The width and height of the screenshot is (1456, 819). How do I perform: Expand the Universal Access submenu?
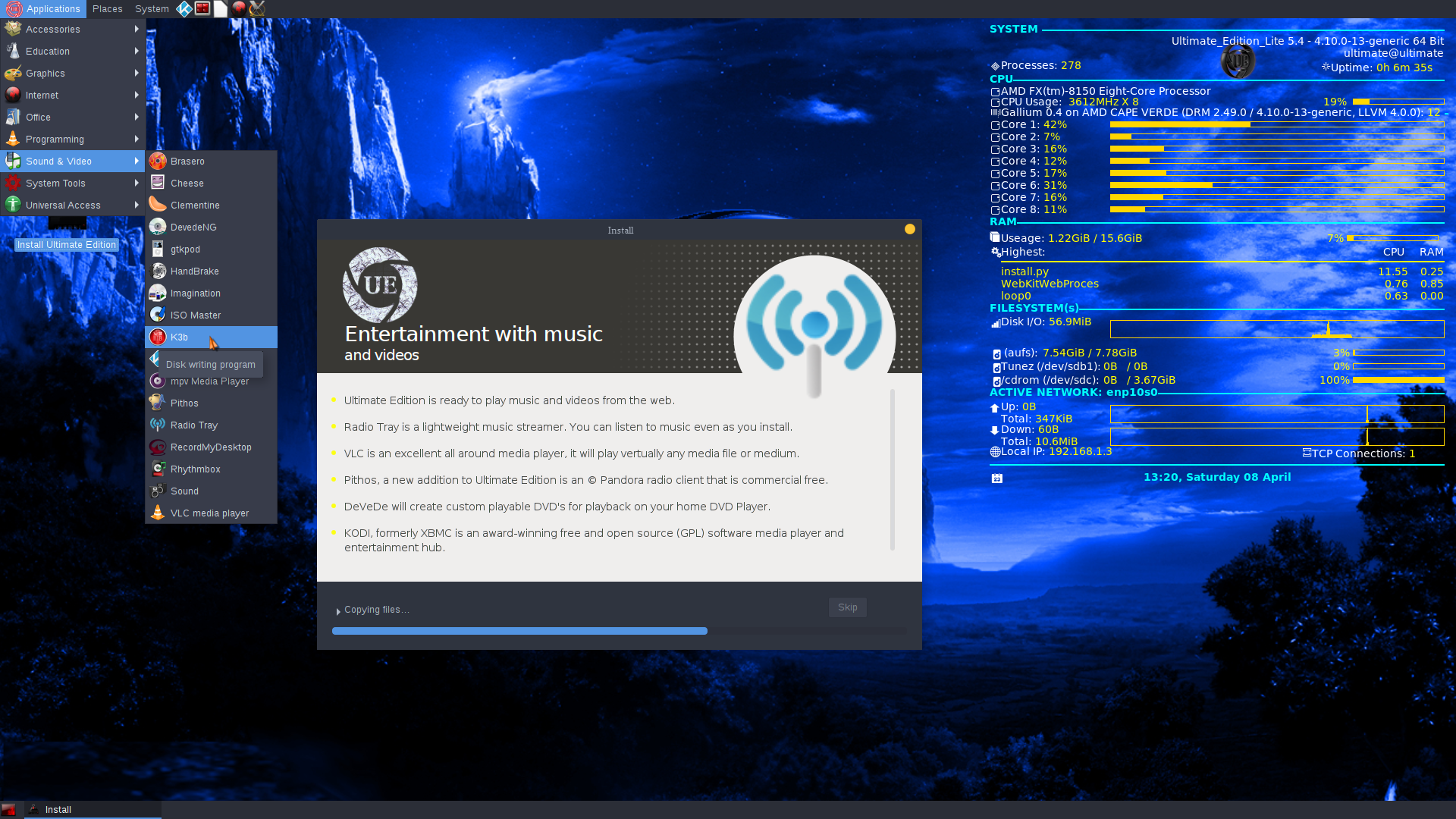(x=73, y=205)
